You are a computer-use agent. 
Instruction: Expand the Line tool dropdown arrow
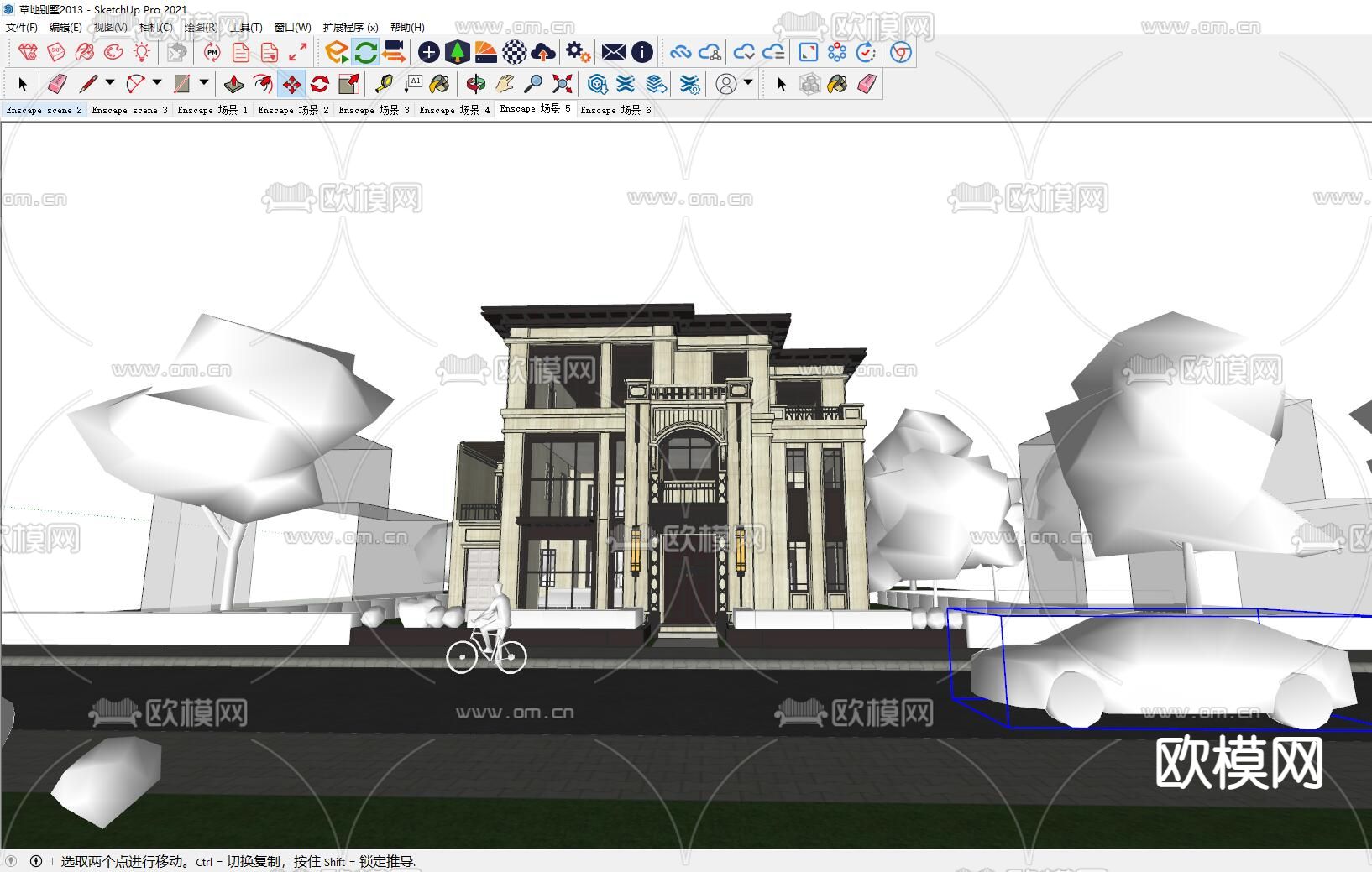[x=109, y=82]
